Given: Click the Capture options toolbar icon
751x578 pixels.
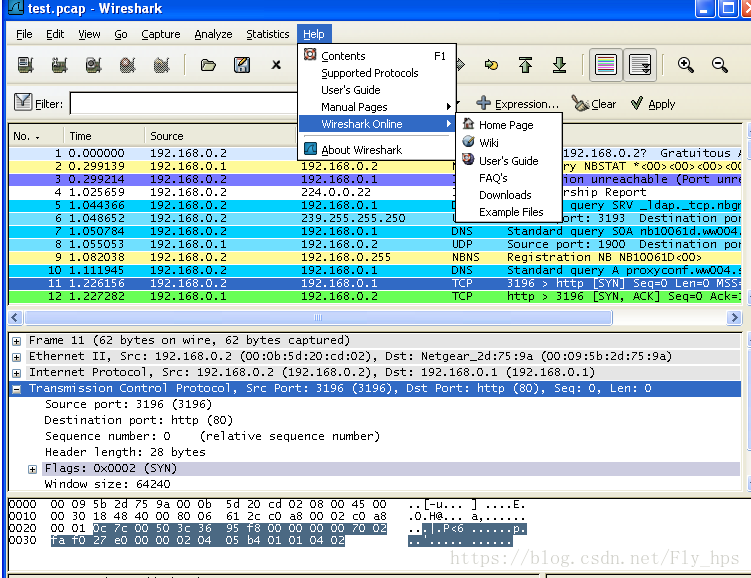Looking at the screenshot, I should [59, 65].
